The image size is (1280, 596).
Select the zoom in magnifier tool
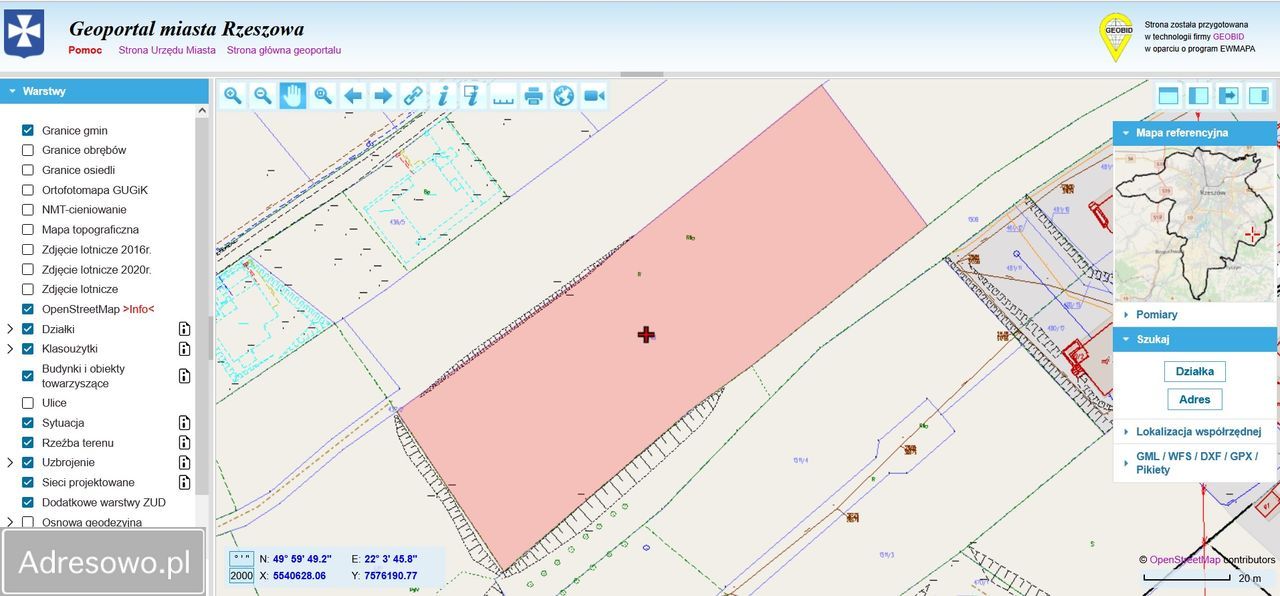pos(233,96)
